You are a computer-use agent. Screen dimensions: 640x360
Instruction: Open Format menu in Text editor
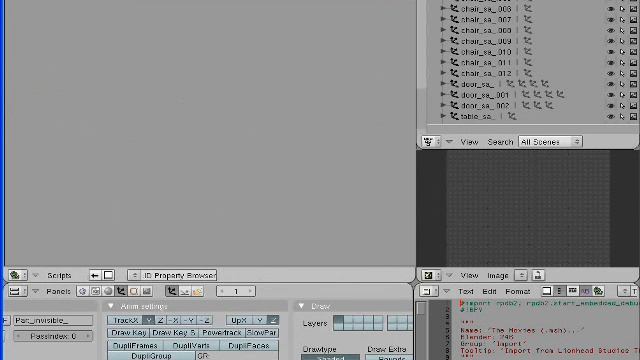(x=518, y=291)
